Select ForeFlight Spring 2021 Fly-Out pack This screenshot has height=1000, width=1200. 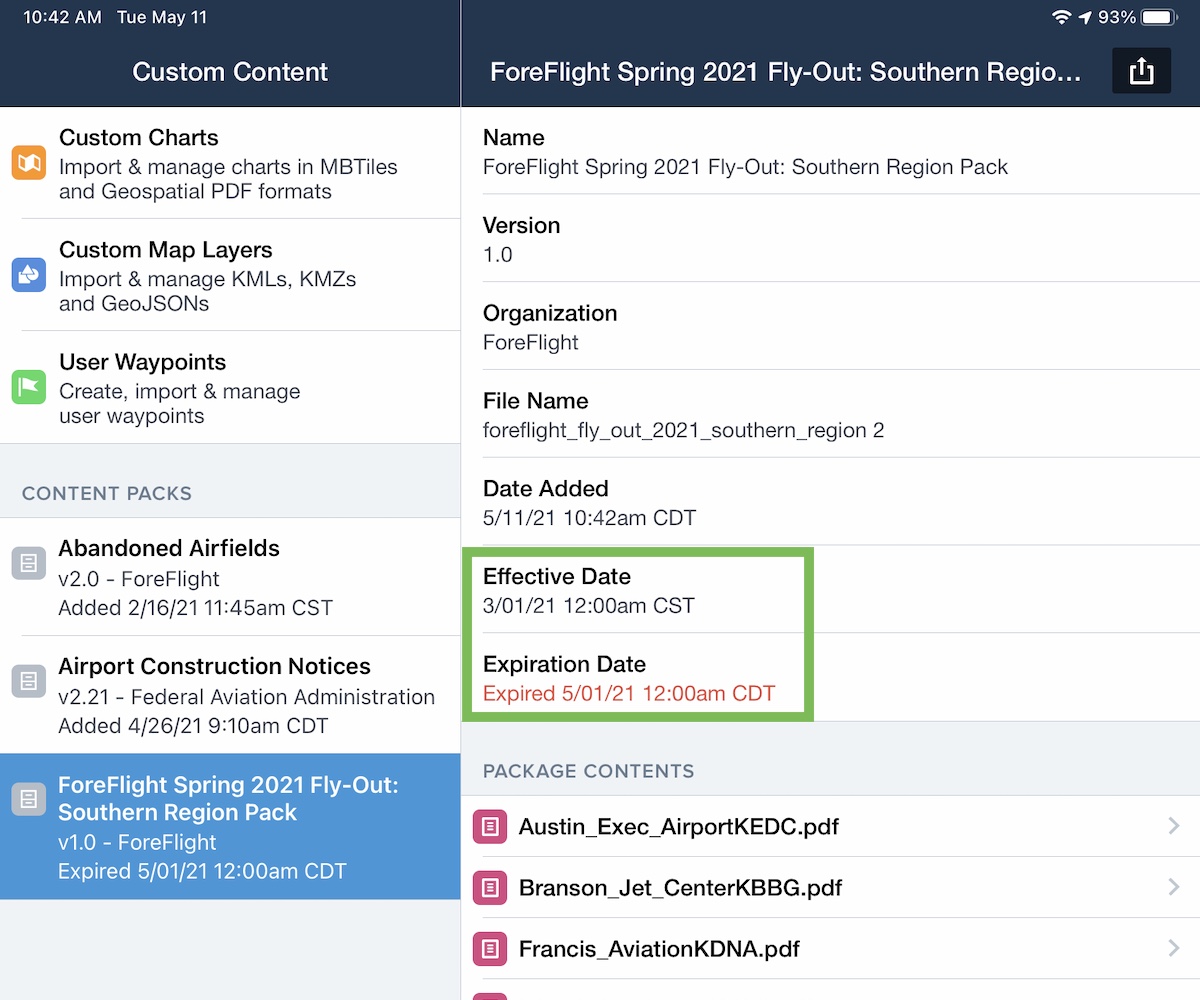(230, 827)
